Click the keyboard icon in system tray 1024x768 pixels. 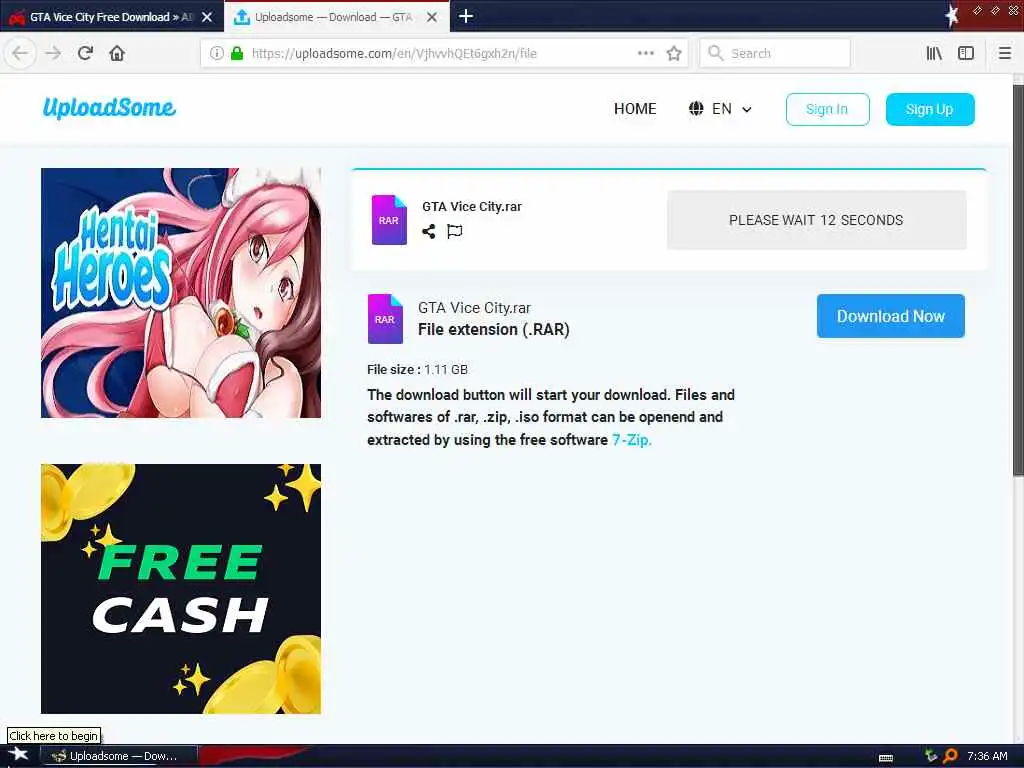coord(886,758)
